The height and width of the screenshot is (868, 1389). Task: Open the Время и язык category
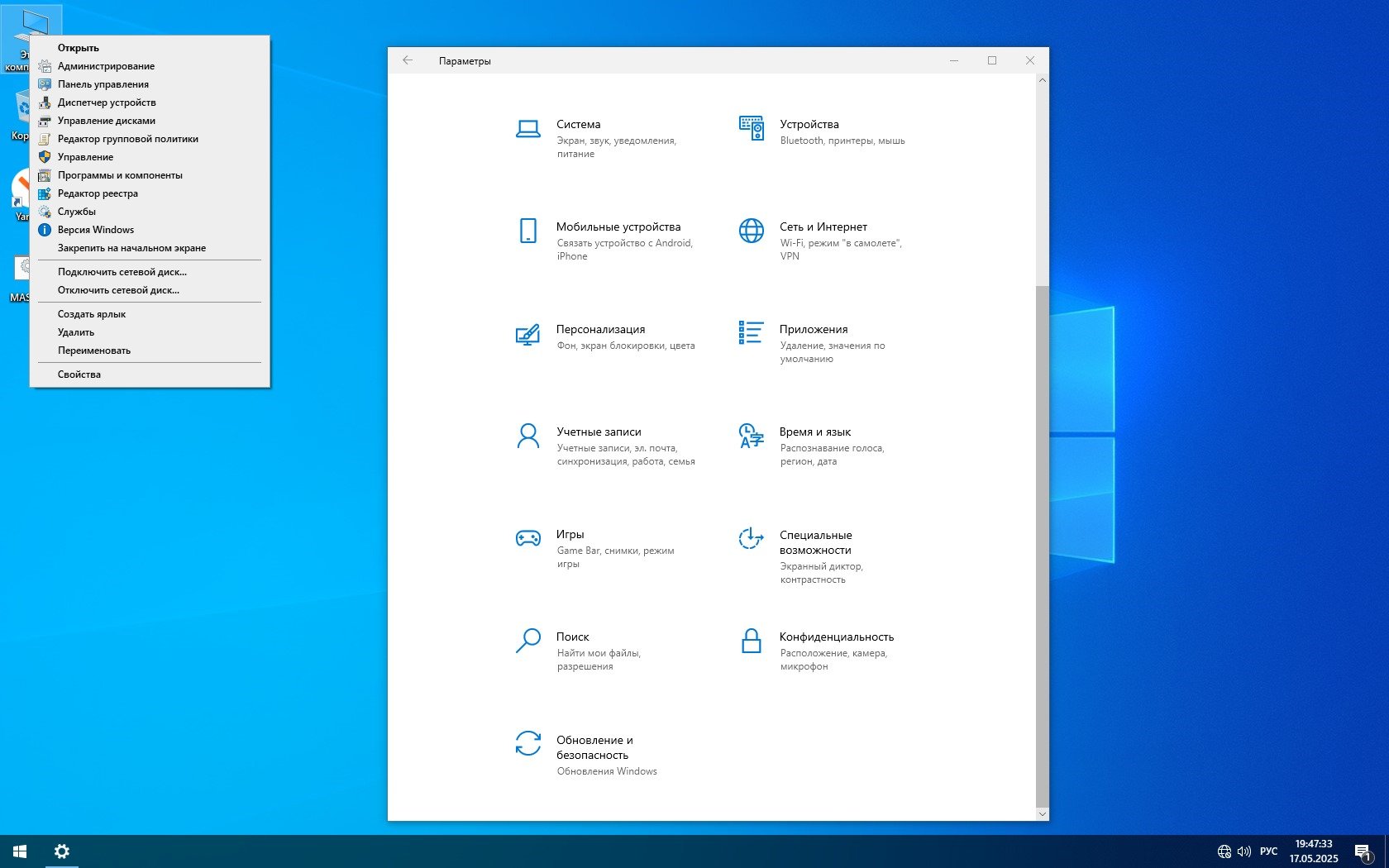tap(814, 432)
